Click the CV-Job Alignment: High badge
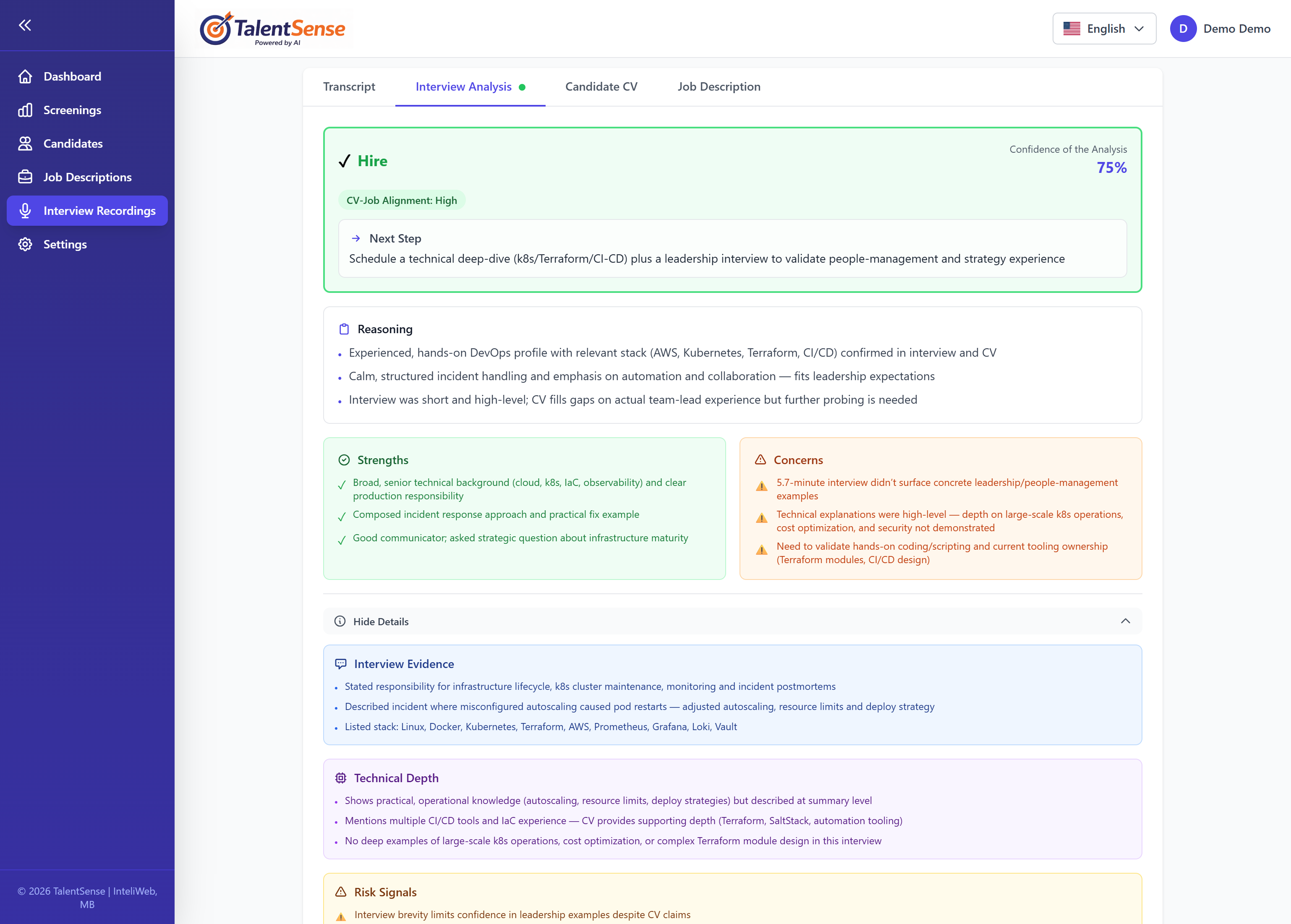Viewport: 1291px width, 924px height. tap(401, 200)
